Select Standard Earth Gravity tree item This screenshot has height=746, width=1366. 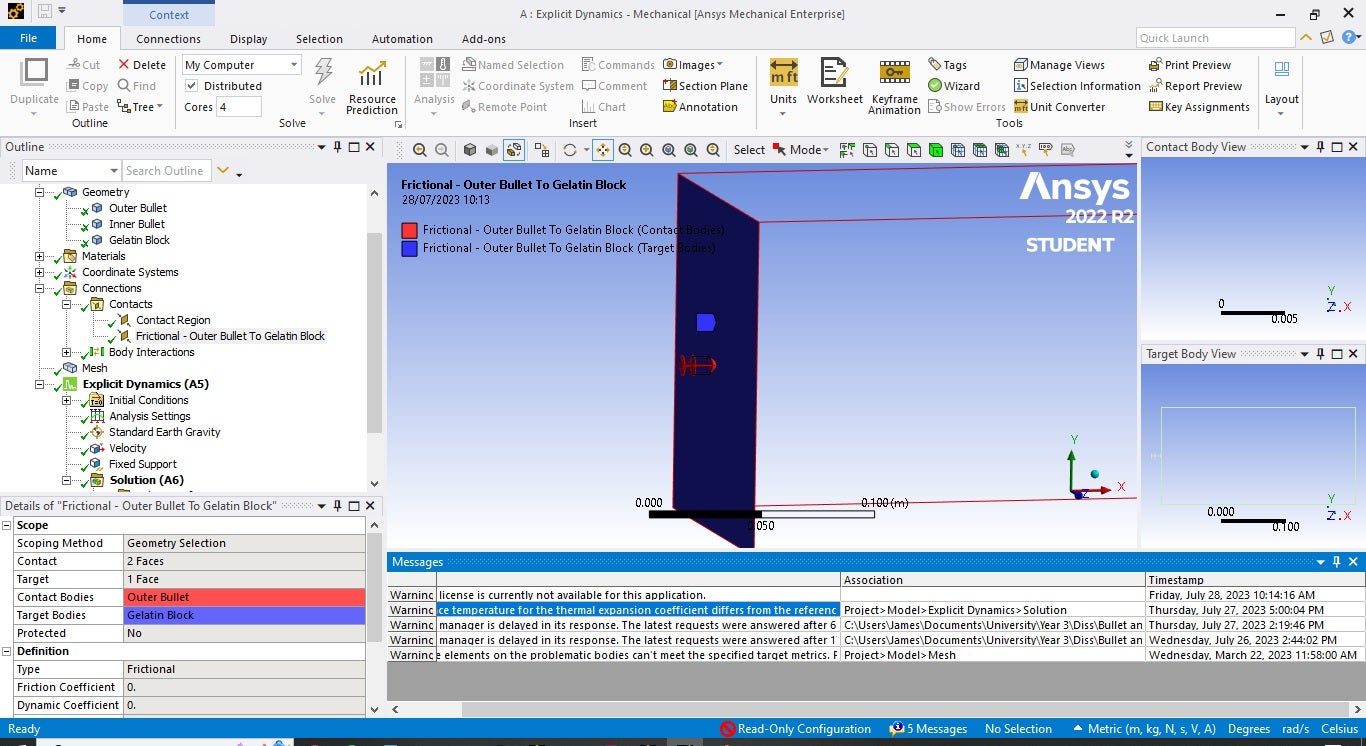[x=164, y=432]
